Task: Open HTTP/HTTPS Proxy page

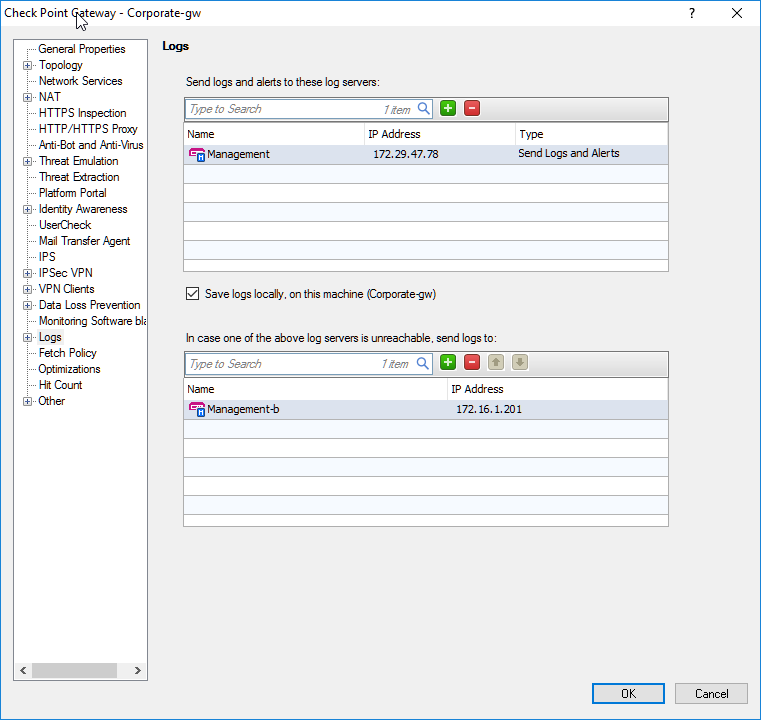Action: coord(88,129)
